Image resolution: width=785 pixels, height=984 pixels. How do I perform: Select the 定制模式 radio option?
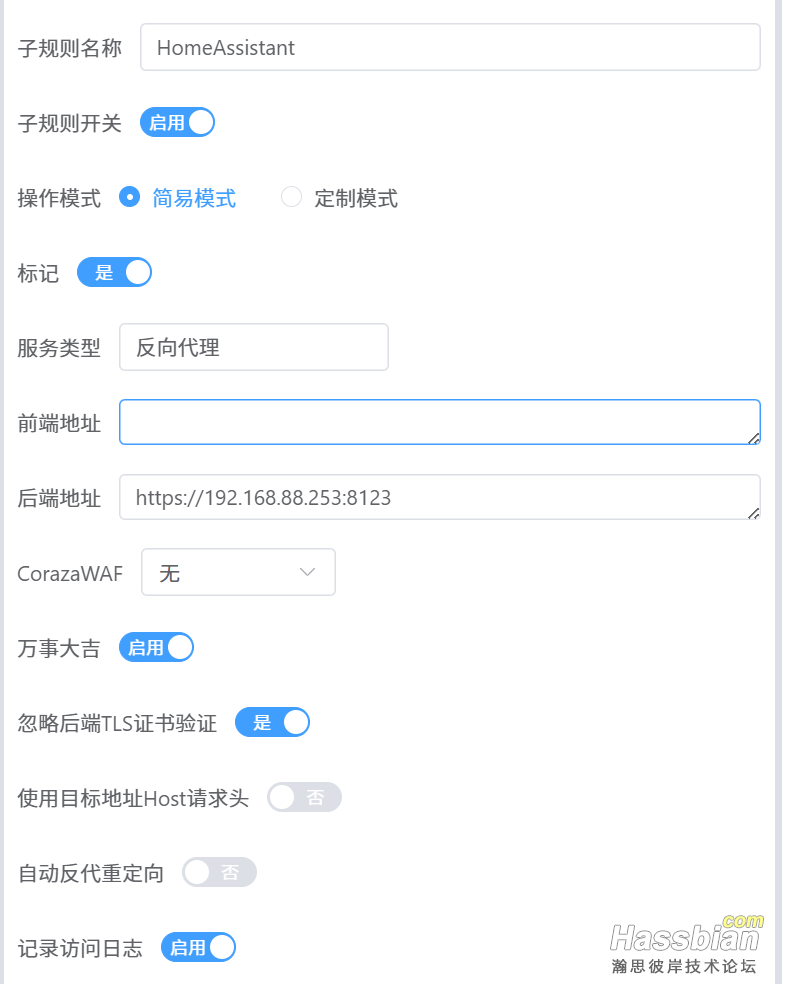point(291,197)
